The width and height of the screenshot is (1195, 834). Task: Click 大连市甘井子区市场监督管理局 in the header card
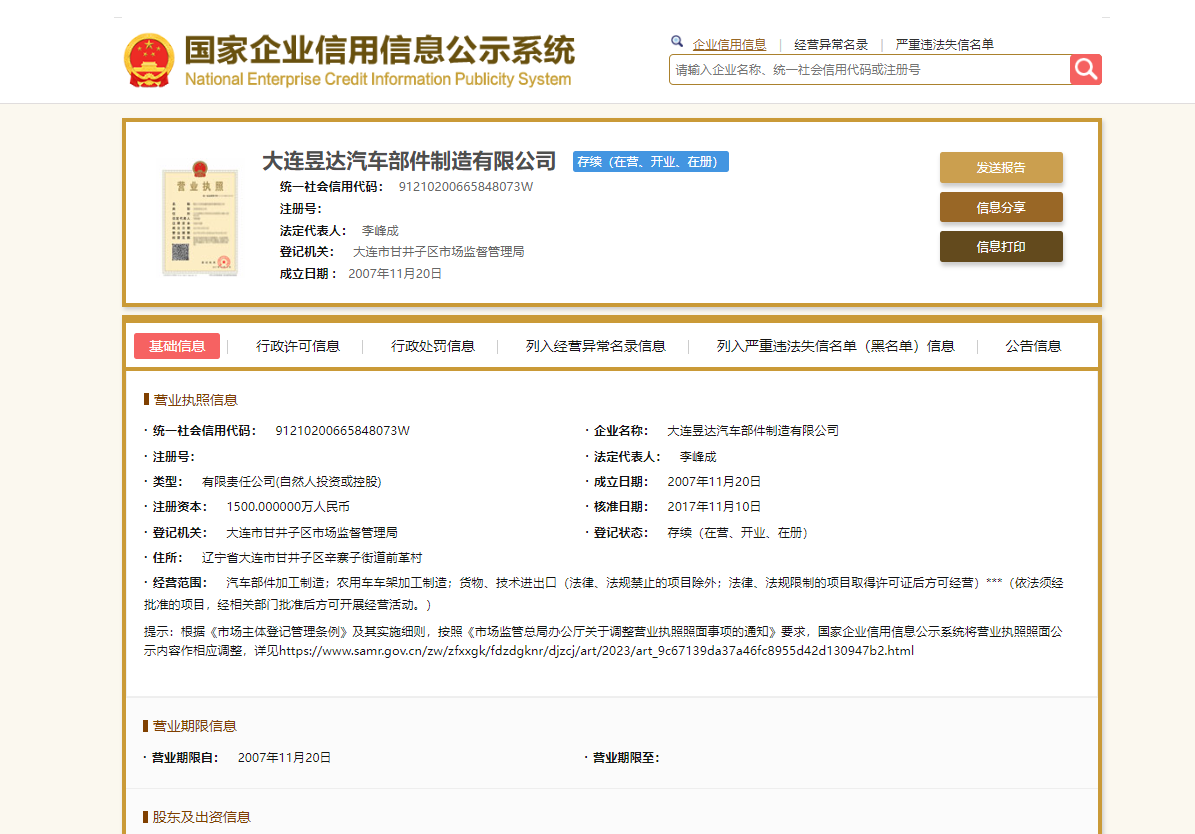point(438,252)
